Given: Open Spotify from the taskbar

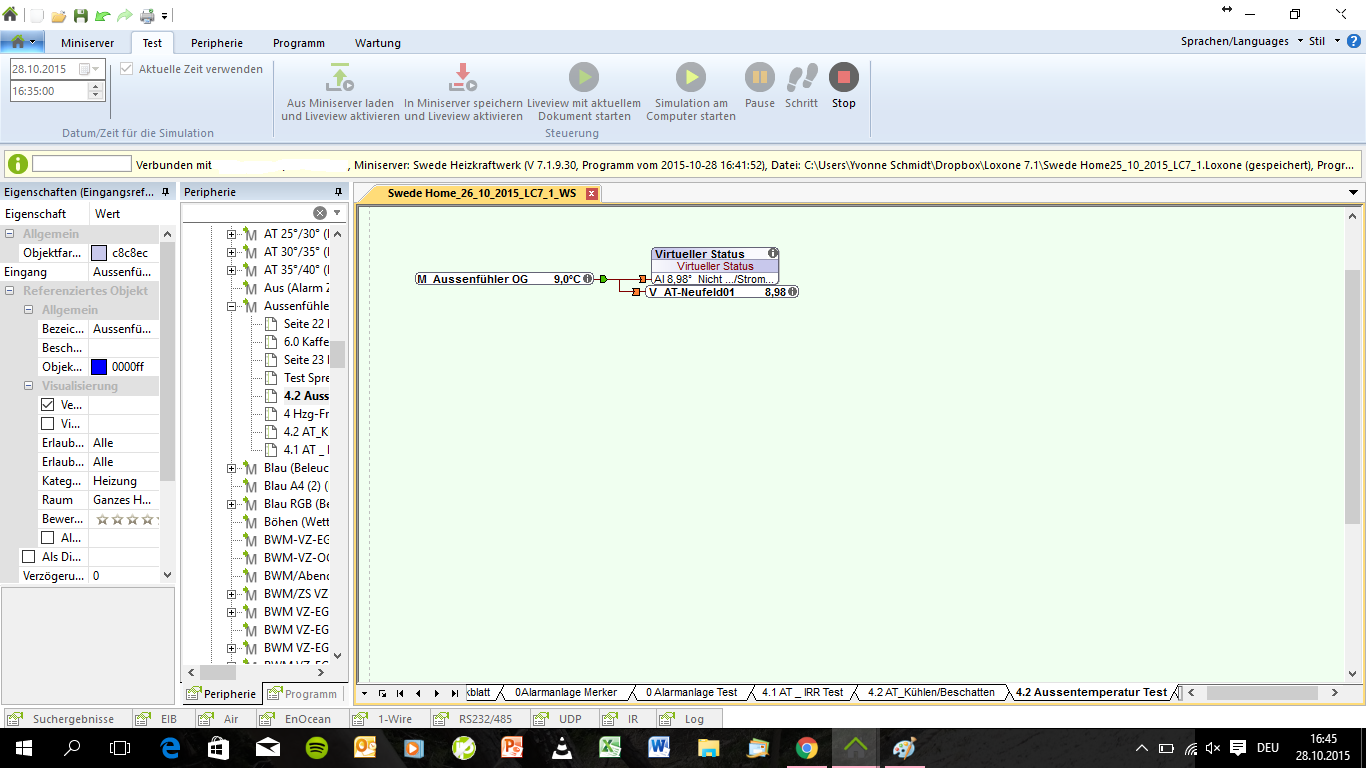Looking at the screenshot, I should [315, 747].
